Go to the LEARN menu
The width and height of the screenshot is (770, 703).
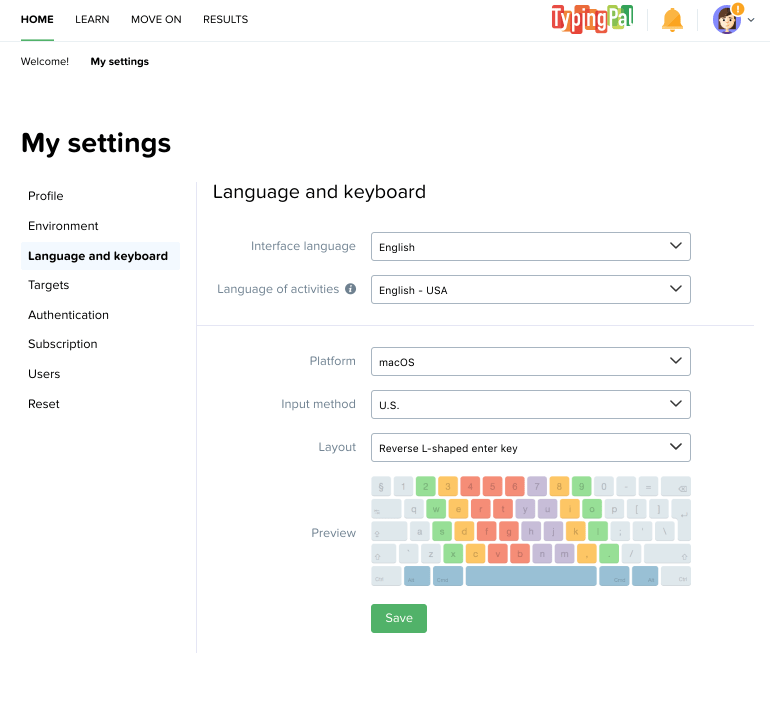(92, 20)
